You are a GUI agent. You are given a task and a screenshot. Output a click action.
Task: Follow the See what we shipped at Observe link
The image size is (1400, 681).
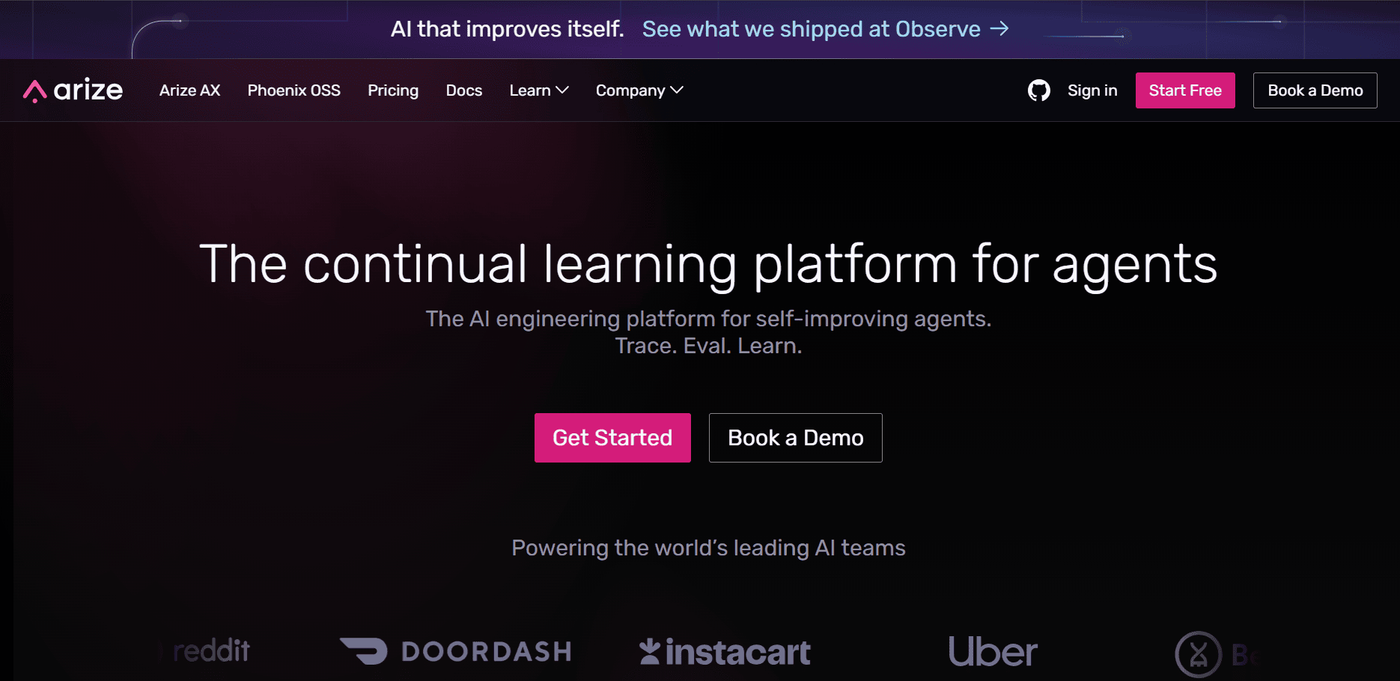point(826,29)
